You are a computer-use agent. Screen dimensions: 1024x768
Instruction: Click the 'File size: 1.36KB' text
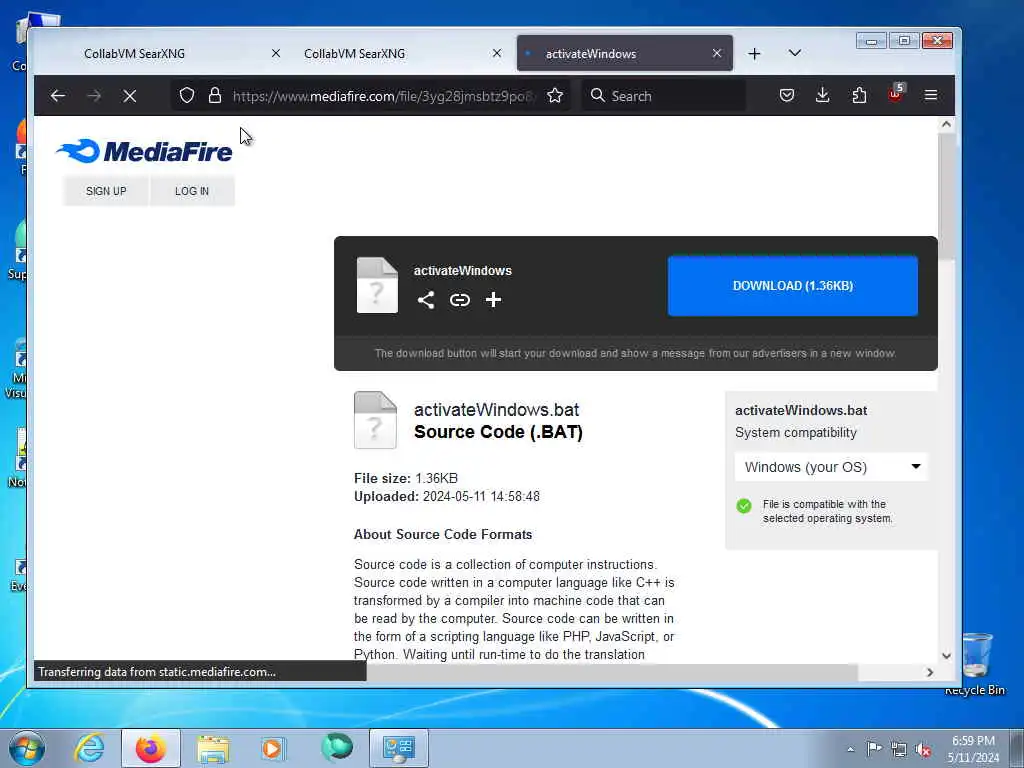[406, 478]
